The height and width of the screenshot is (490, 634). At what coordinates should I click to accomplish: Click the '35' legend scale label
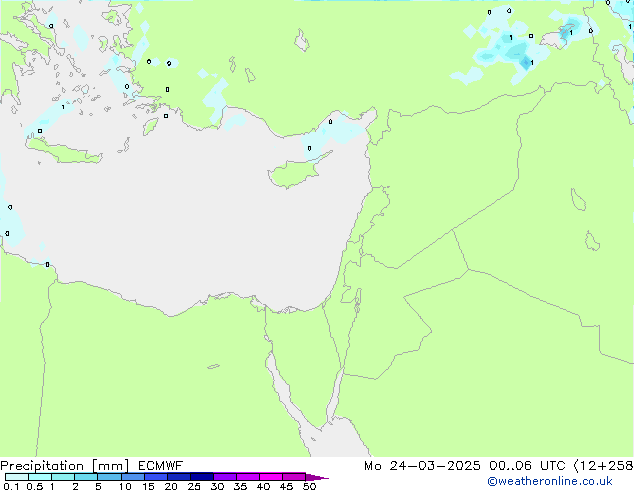pyautogui.click(x=240, y=486)
